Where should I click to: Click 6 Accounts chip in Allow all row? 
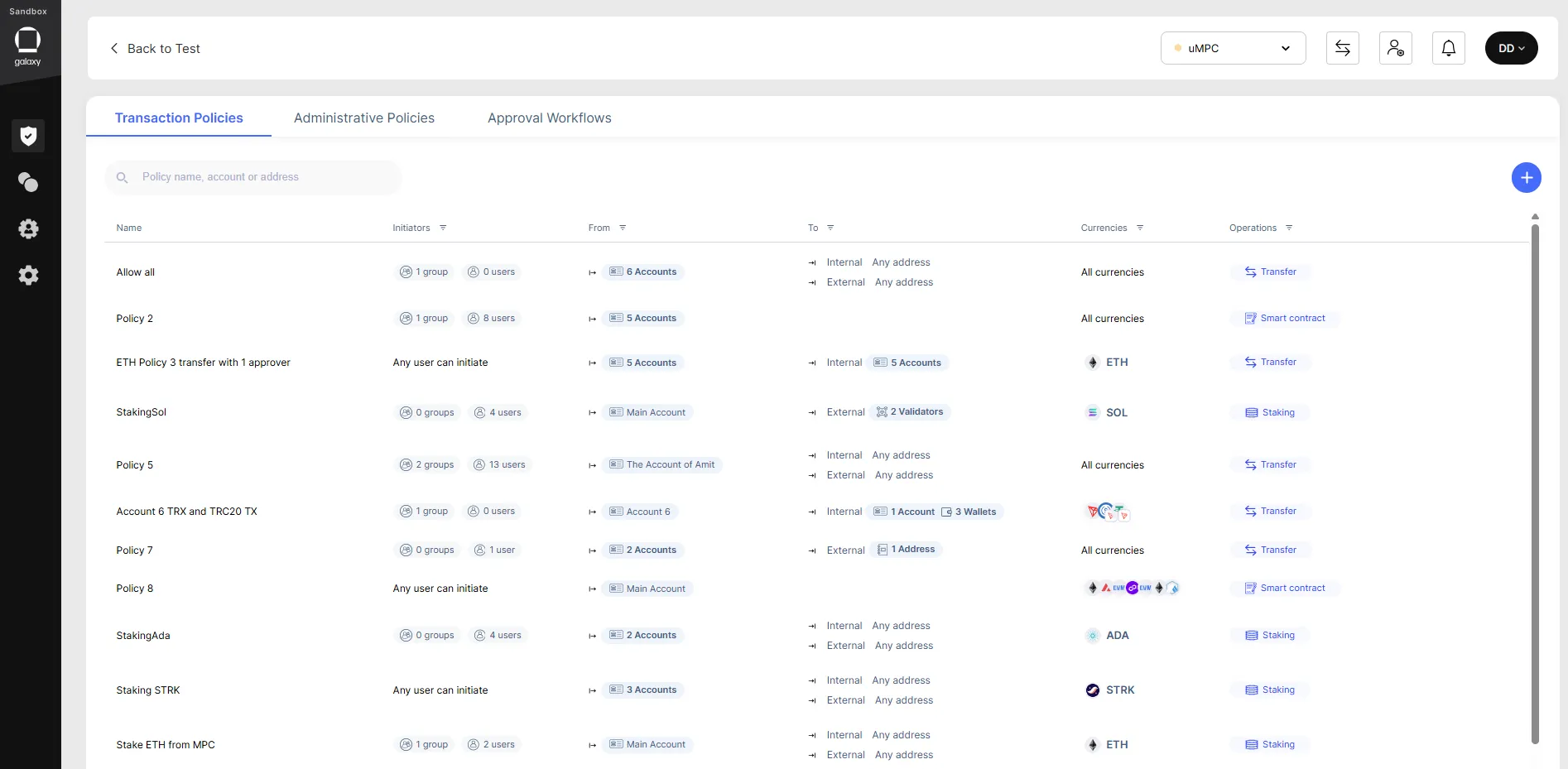(643, 272)
